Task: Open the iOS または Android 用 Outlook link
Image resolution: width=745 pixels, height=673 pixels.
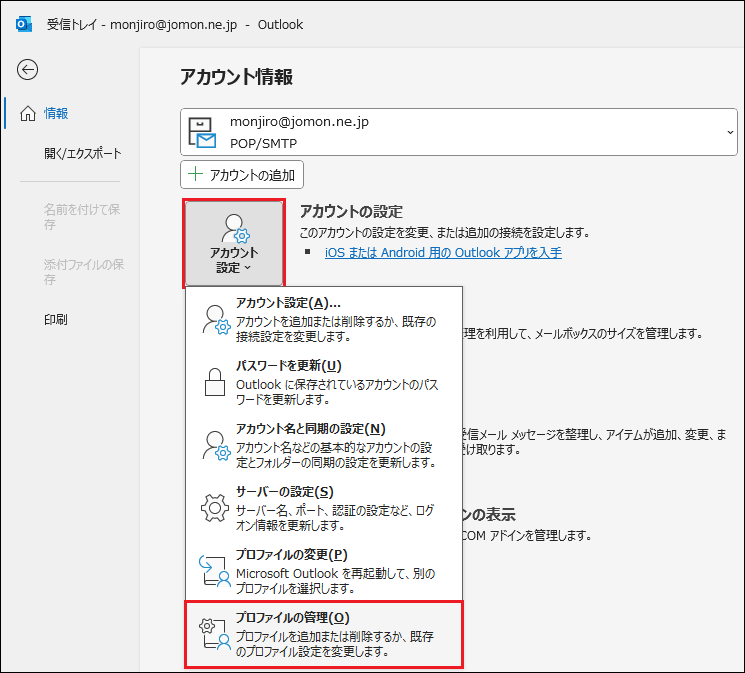Action: point(443,253)
